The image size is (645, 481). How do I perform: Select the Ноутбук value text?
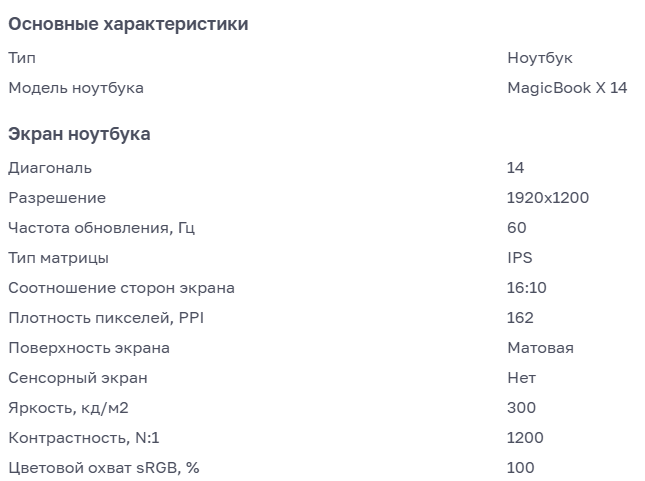tap(540, 58)
